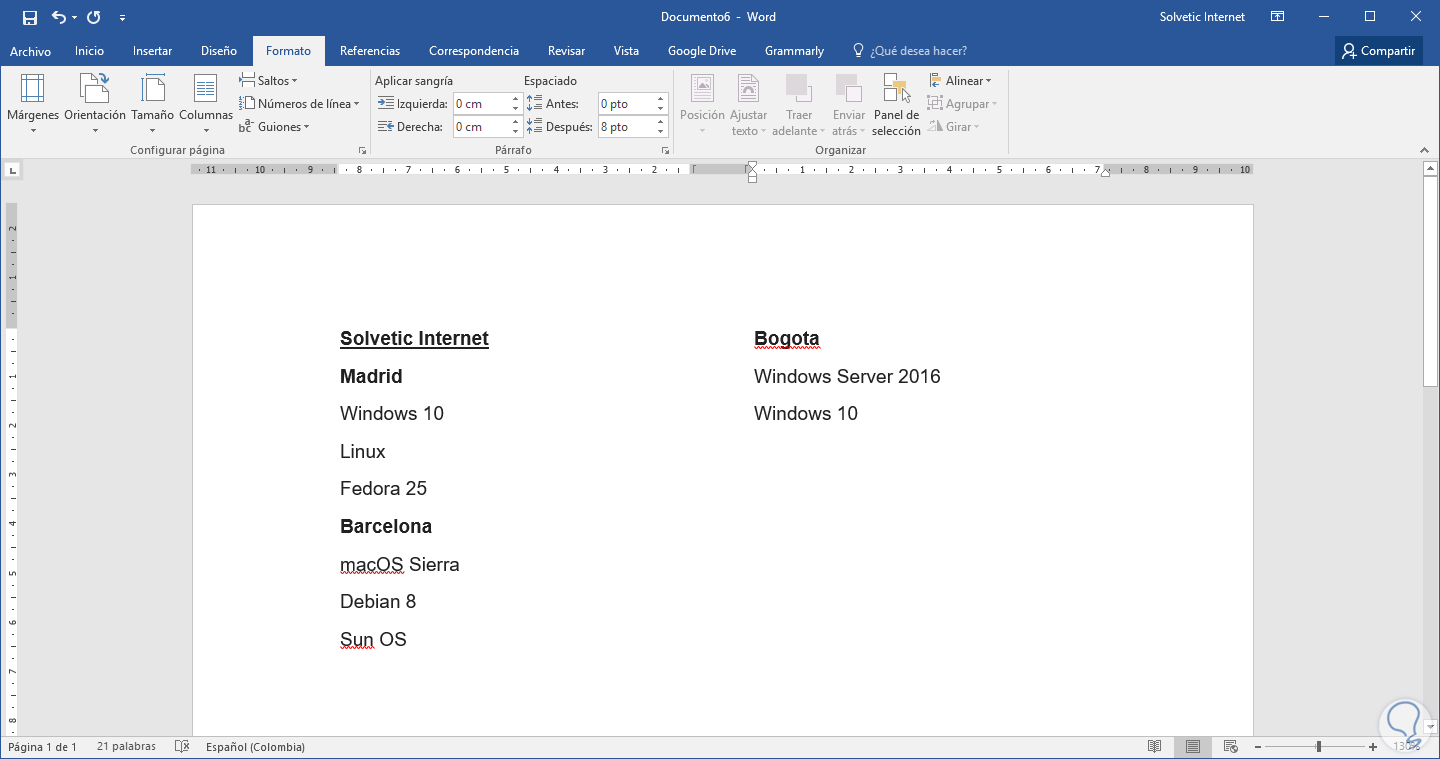Open the Guiones hyphenation dropdown
Viewport: 1440px width, 759px height.
point(274,127)
